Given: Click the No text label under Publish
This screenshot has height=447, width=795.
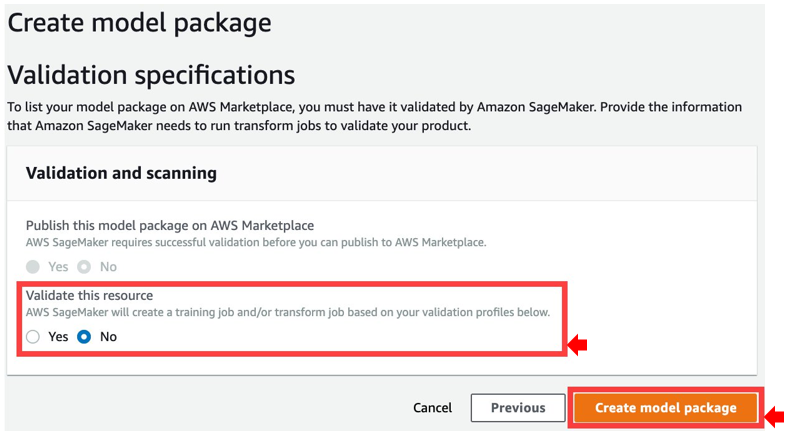Looking at the screenshot, I should (108, 267).
